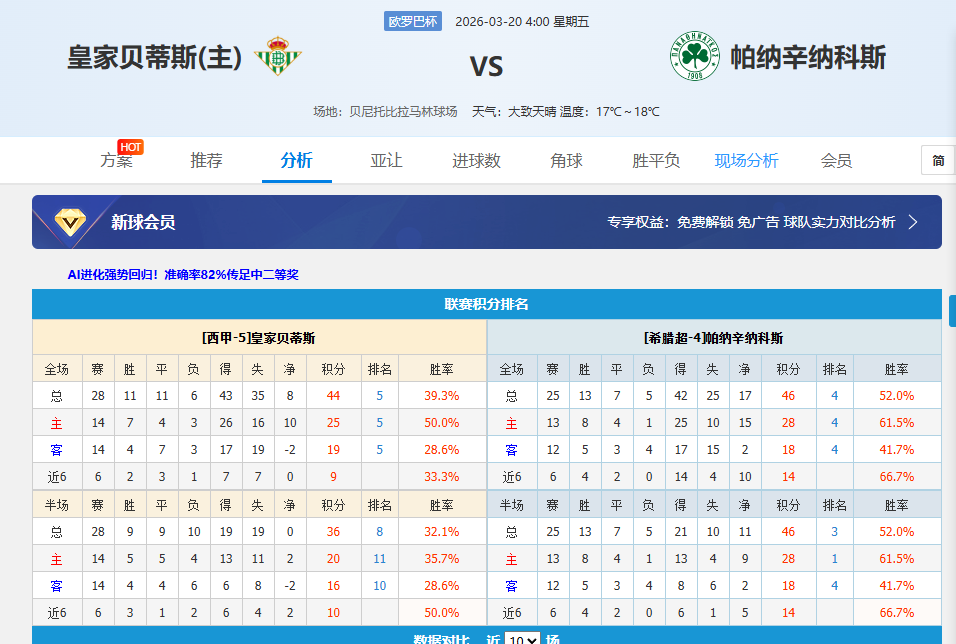Image resolution: width=956 pixels, height=644 pixels.
Task: Click the VIP diamond icon in banner
Action: (71, 222)
